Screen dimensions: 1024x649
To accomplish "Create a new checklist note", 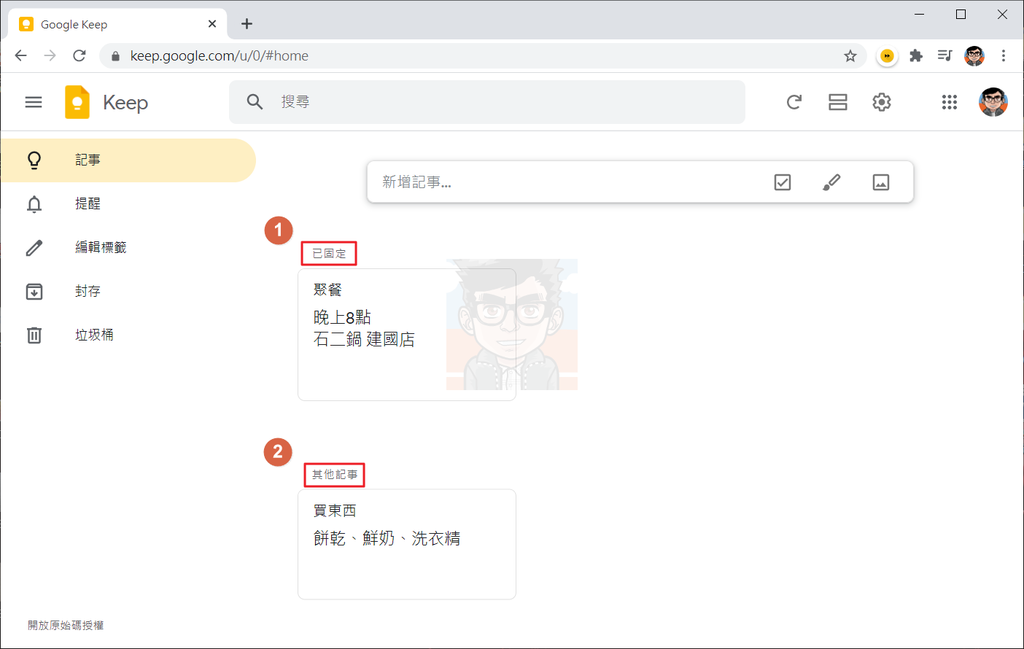I will [782, 182].
